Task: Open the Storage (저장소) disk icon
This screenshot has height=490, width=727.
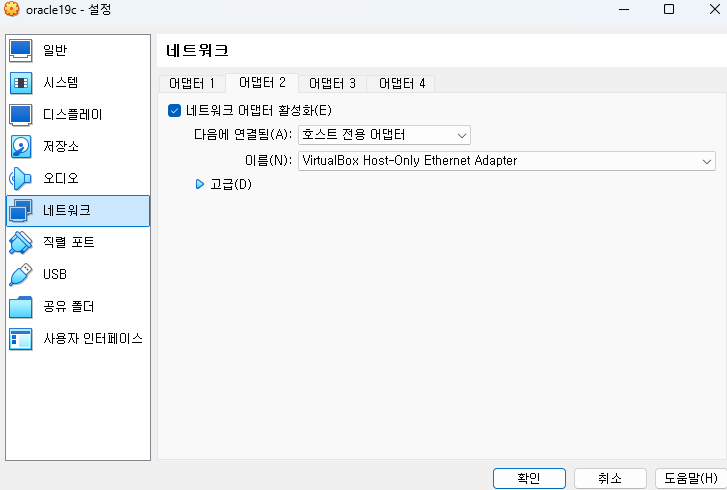Action: click(20, 147)
